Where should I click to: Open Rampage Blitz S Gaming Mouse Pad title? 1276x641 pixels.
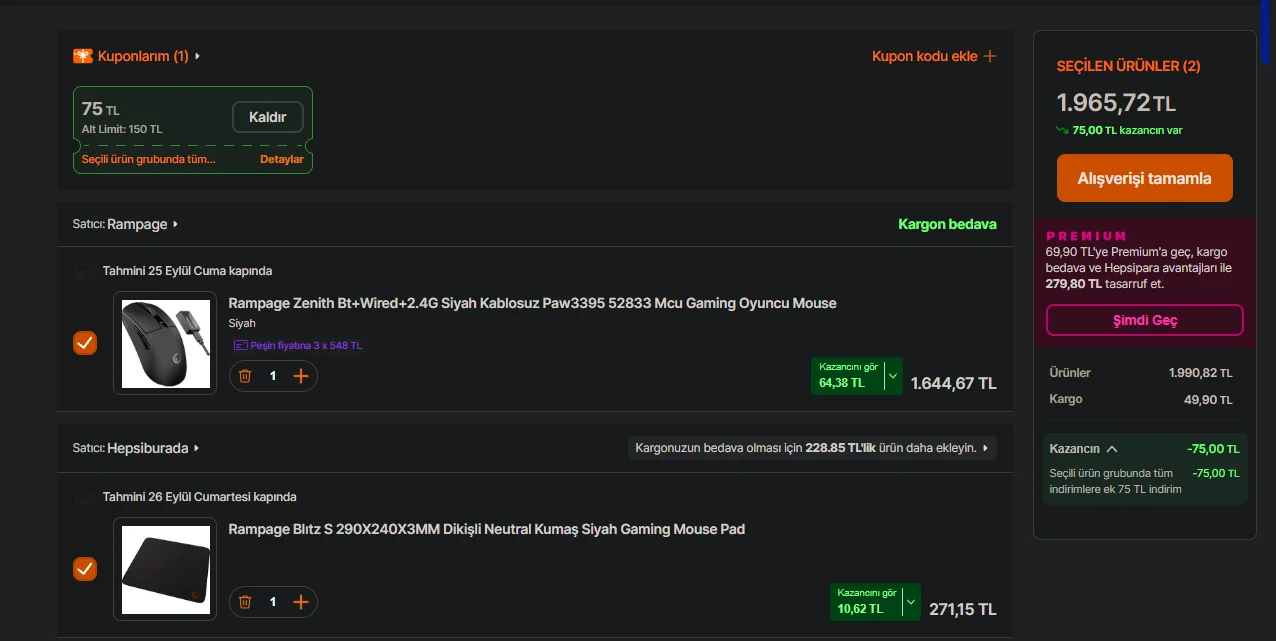tap(487, 529)
